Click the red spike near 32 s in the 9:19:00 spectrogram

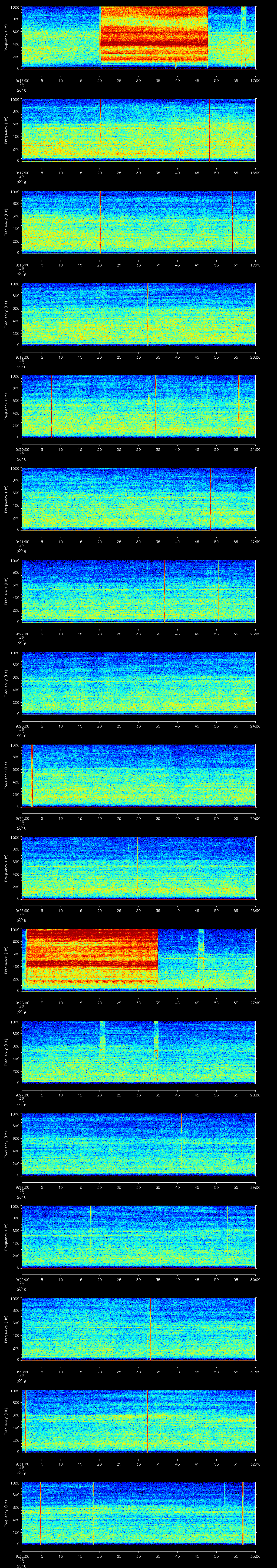[147, 314]
